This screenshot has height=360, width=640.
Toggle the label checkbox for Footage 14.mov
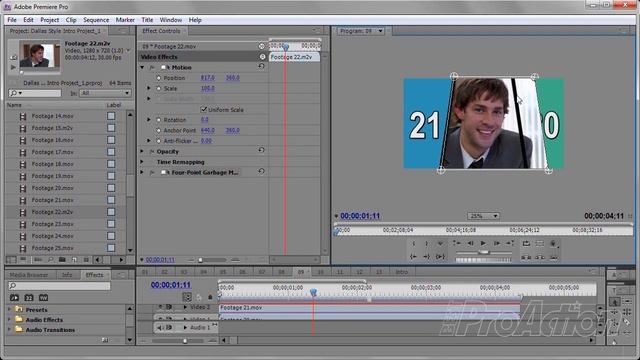tap(111, 116)
